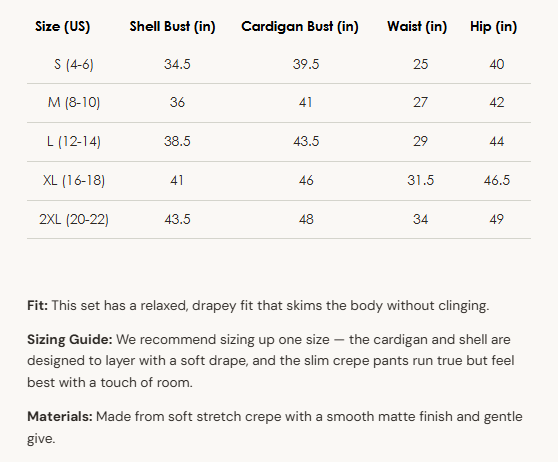Viewport: 558px width, 462px height.
Task: Click the Cardigan Bust (in) column header
Action: (300, 27)
